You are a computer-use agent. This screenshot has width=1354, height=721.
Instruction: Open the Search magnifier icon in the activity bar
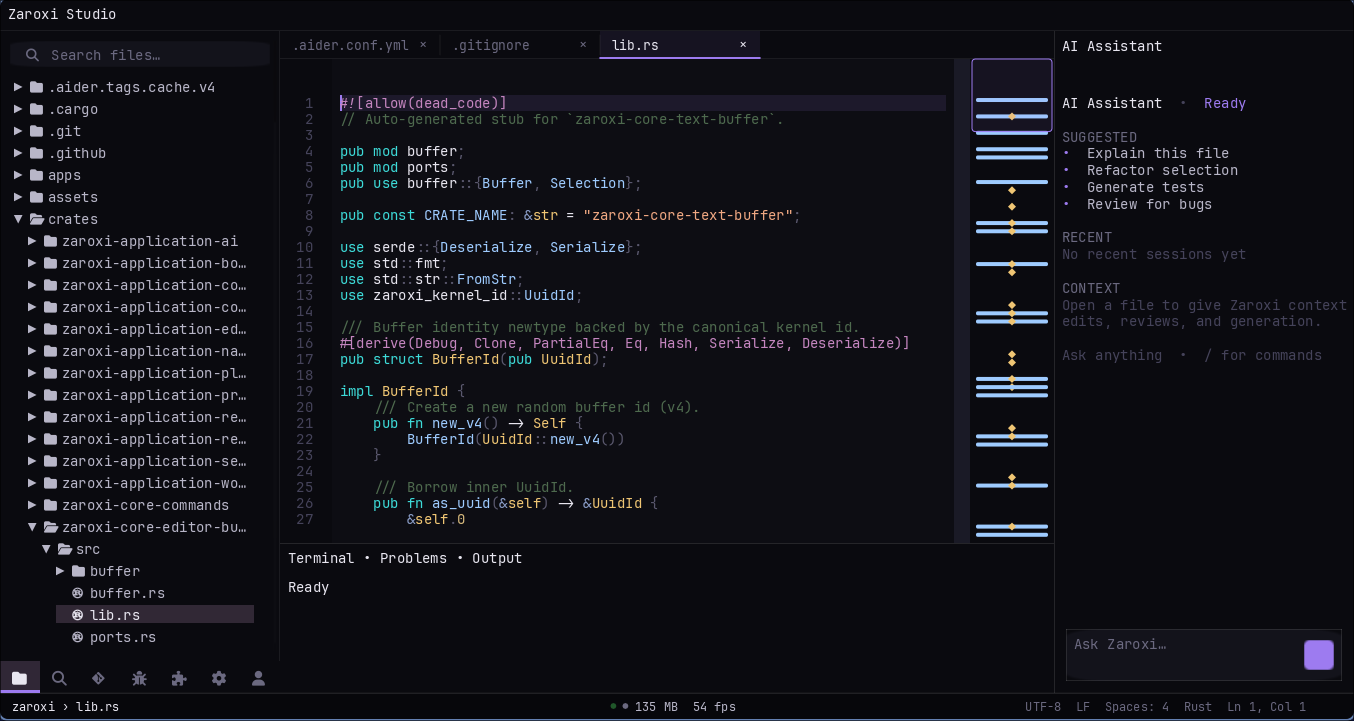(x=59, y=677)
